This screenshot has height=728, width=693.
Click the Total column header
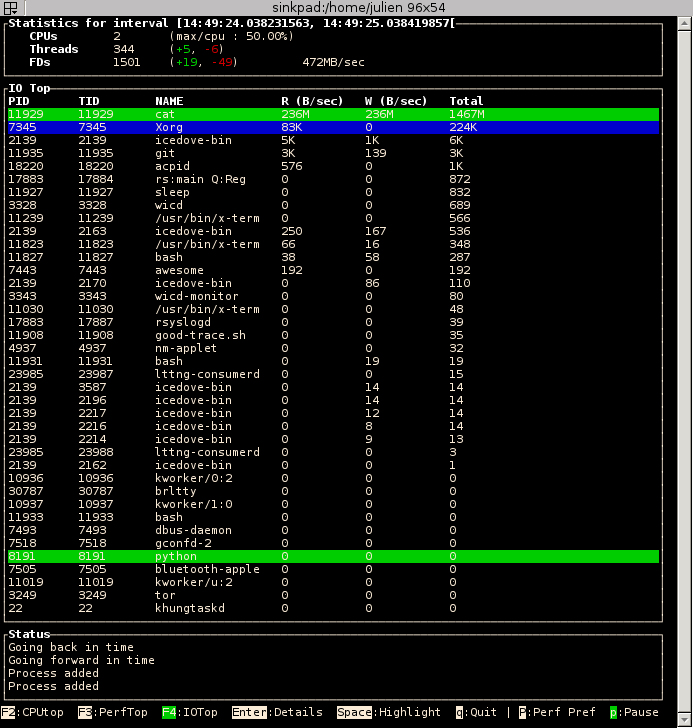pos(466,101)
